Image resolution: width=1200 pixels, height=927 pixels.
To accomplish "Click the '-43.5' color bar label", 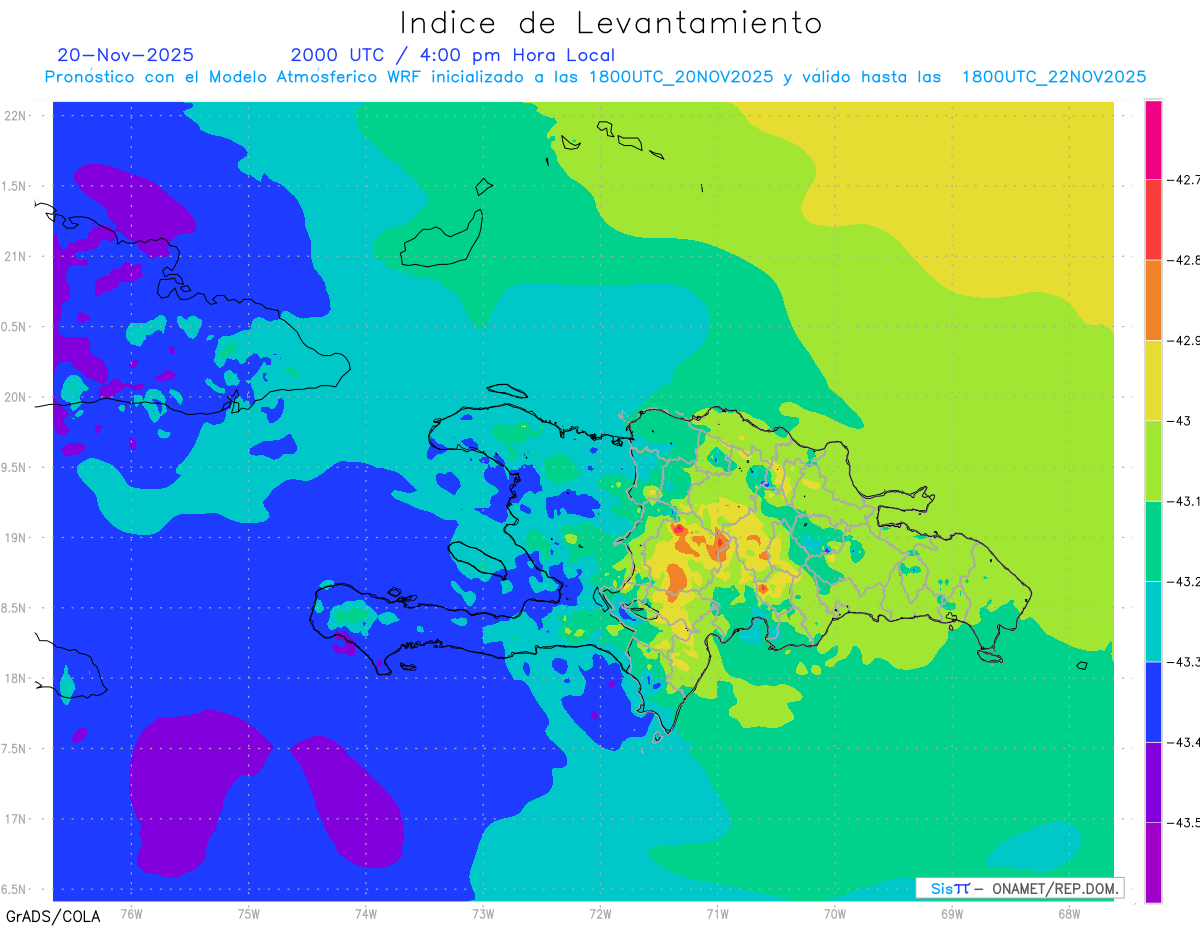I will tap(1185, 822).
